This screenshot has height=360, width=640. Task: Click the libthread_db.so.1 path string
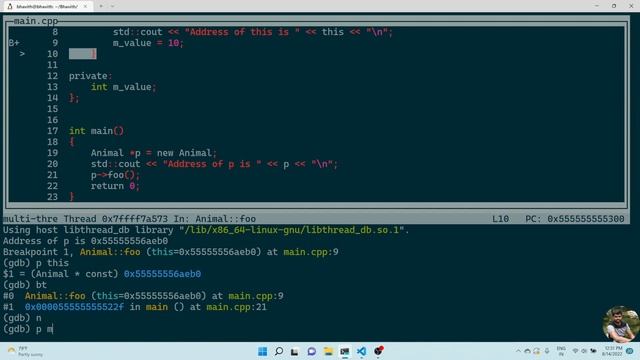click(291, 230)
